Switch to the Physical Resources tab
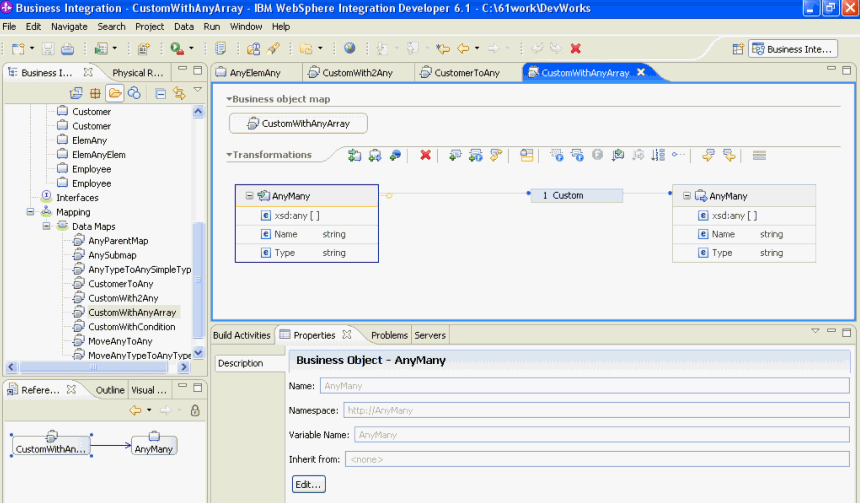The width and height of the screenshot is (860, 503). pos(137,72)
